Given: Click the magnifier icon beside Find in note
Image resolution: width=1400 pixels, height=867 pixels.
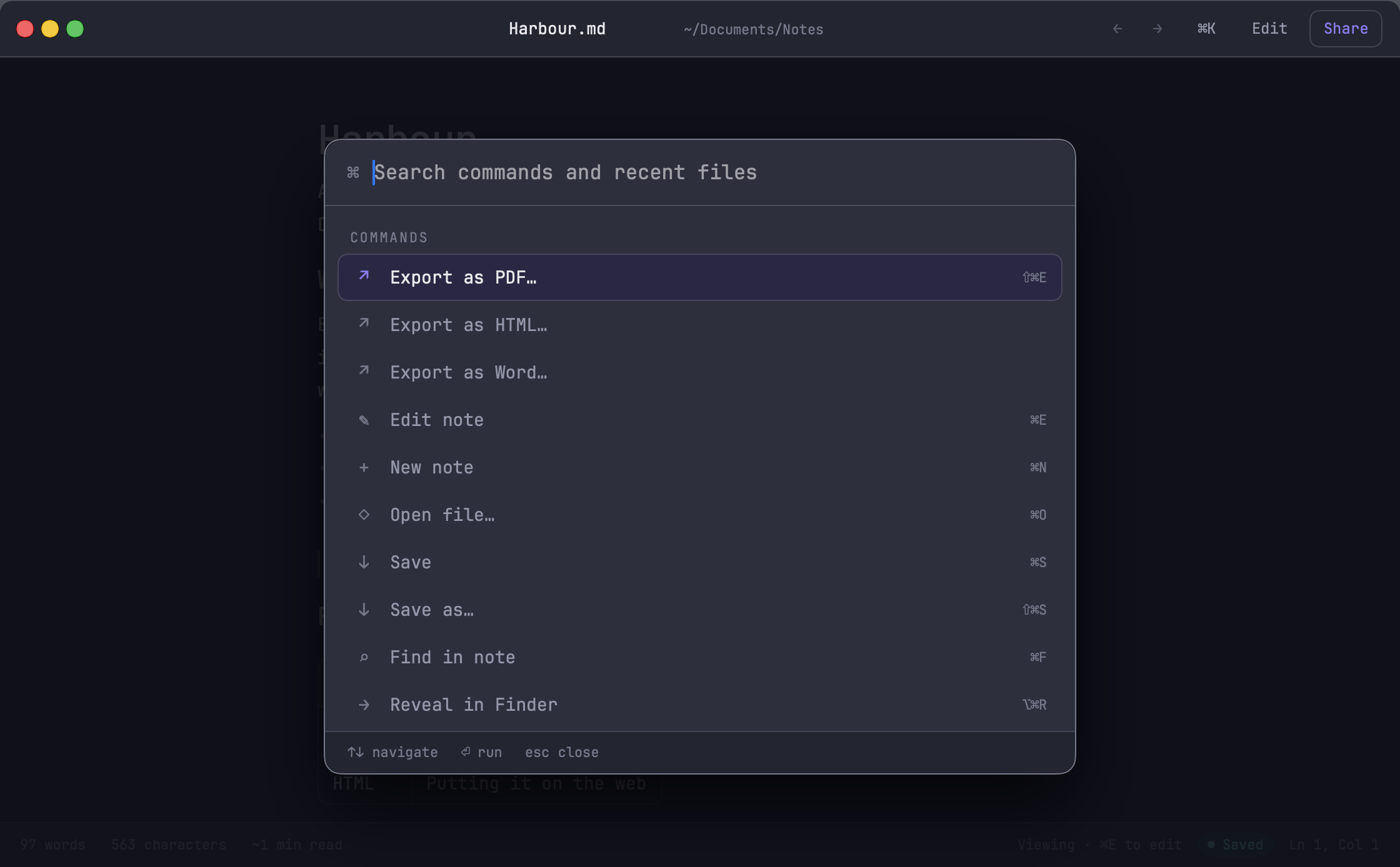Looking at the screenshot, I should (364, 657).
